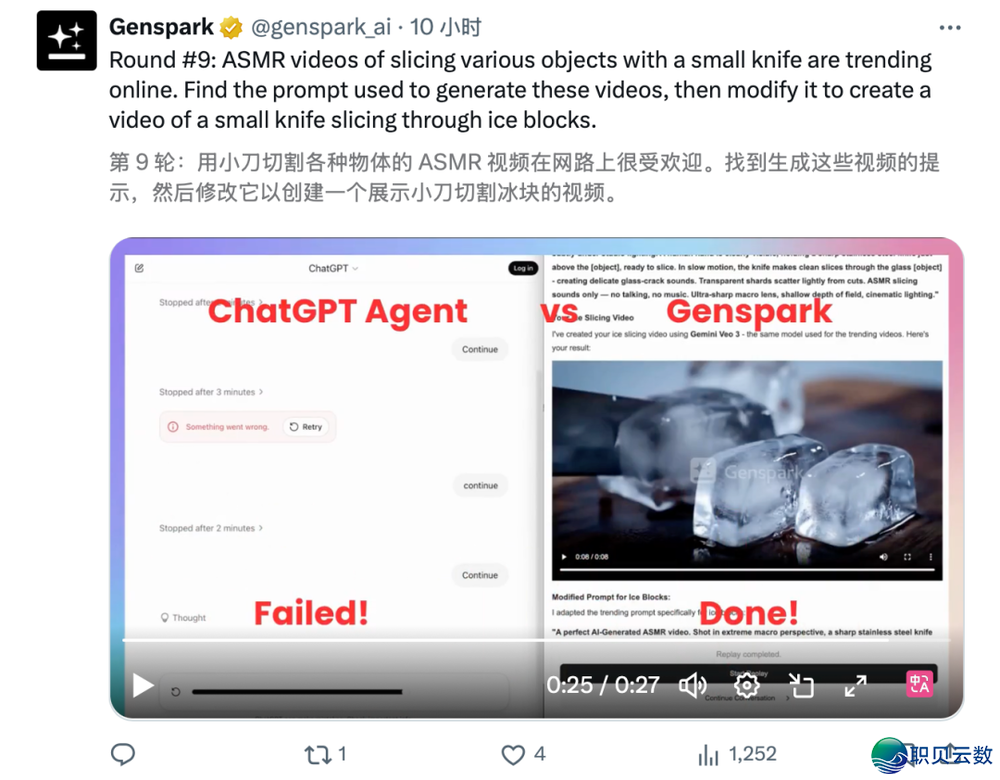1000x780 pixels.
Task: Click the first Continue button
Action: (x=480, y=350)
